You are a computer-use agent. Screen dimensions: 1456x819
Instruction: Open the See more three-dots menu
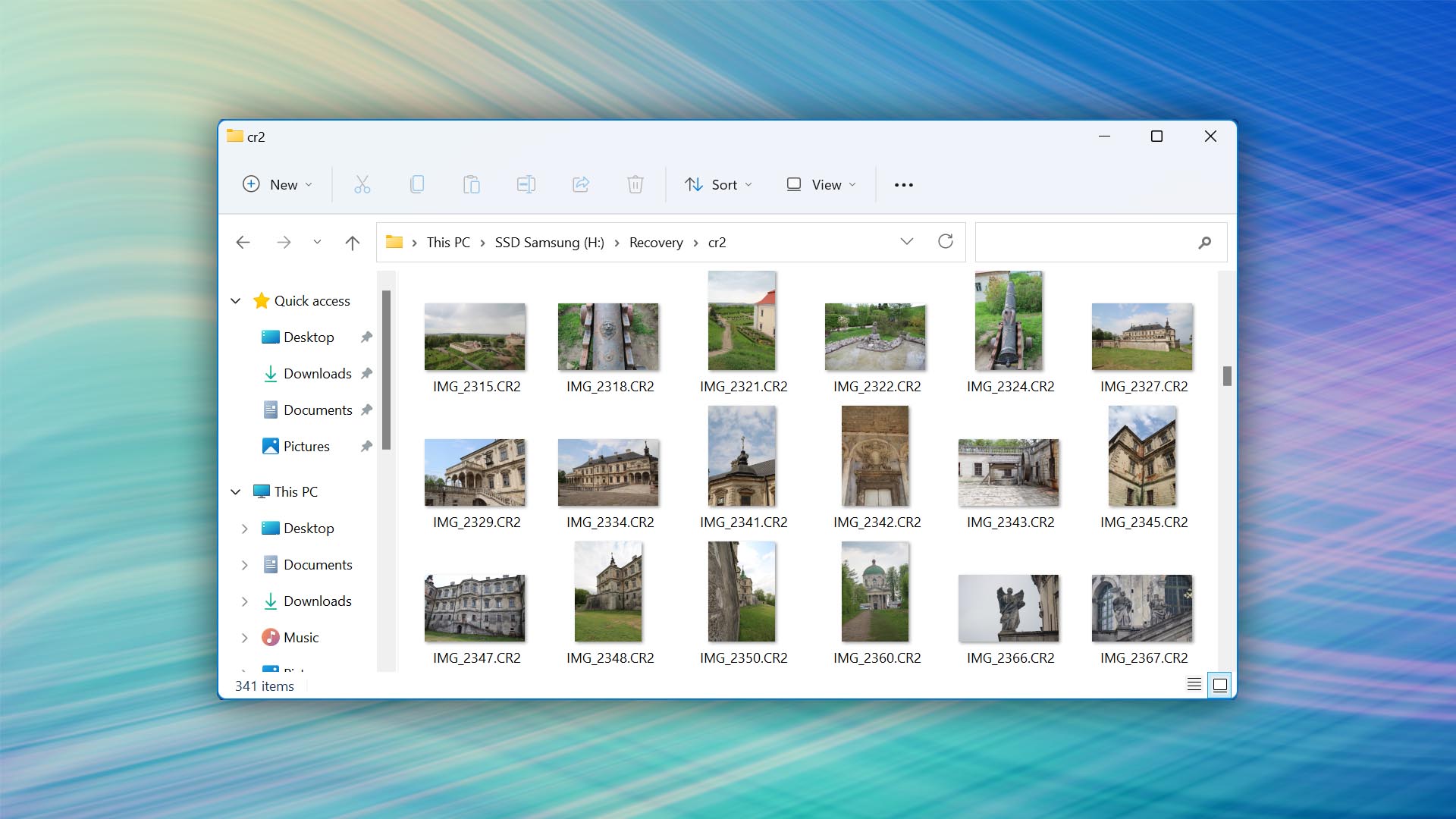point(903,184)
